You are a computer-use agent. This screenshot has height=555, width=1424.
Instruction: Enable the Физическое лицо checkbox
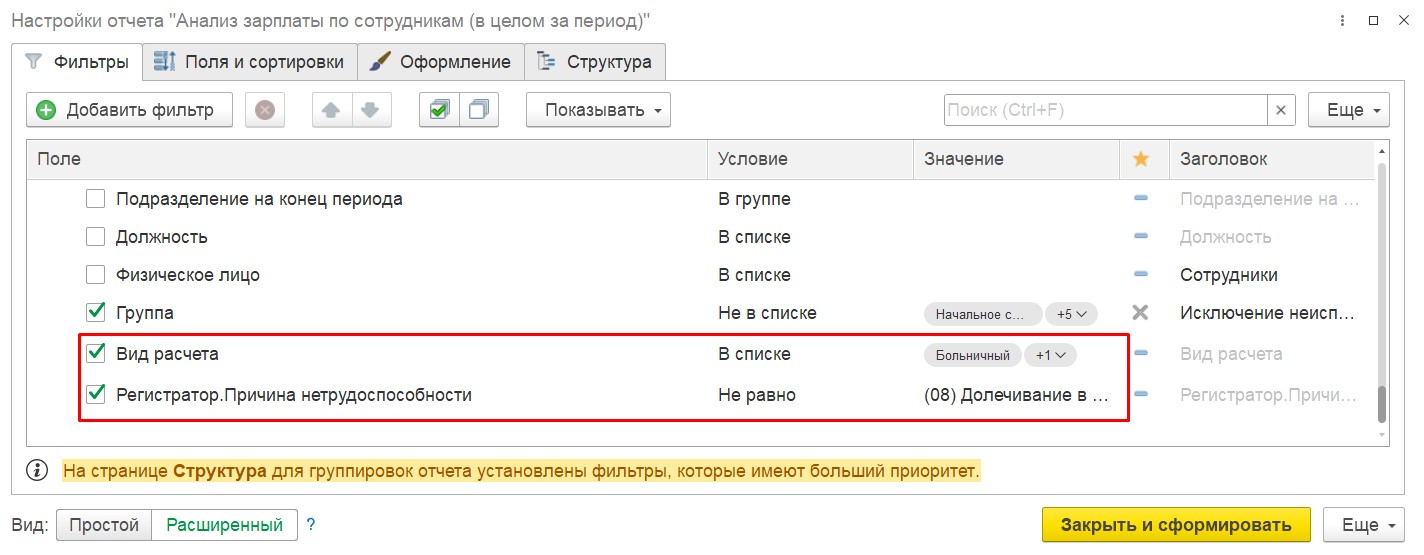tap(96, 275)
